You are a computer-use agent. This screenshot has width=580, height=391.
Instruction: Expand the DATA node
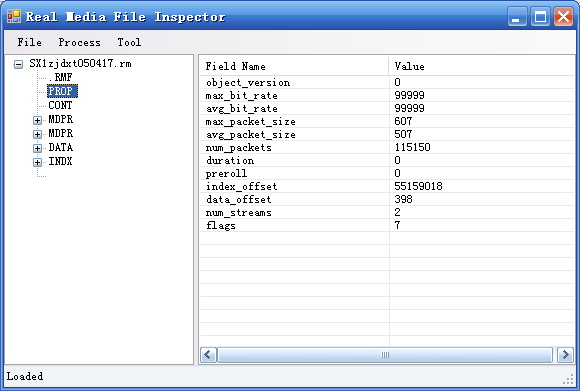[37, 148]
